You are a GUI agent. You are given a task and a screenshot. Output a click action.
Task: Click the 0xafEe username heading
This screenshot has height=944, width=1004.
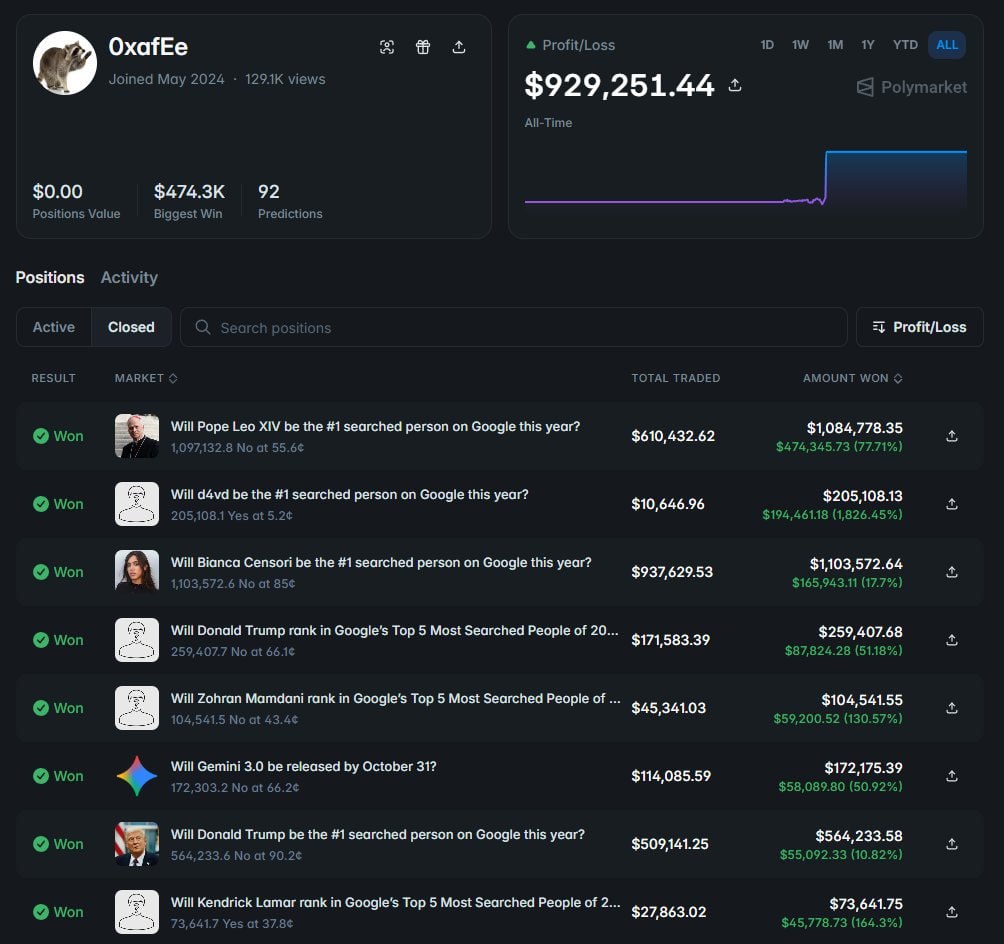[148, 47]
